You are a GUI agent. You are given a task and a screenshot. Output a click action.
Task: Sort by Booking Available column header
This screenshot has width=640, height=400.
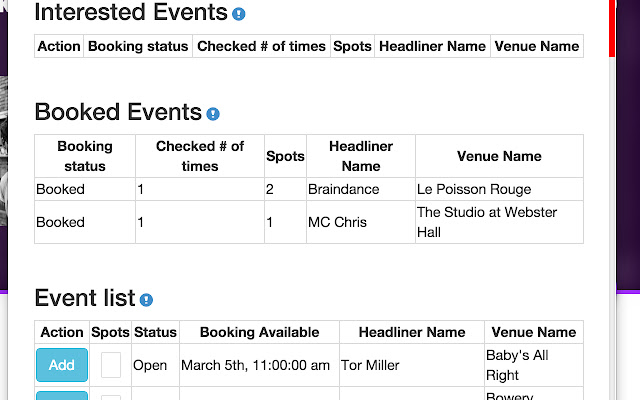click(x=260, y=332)
